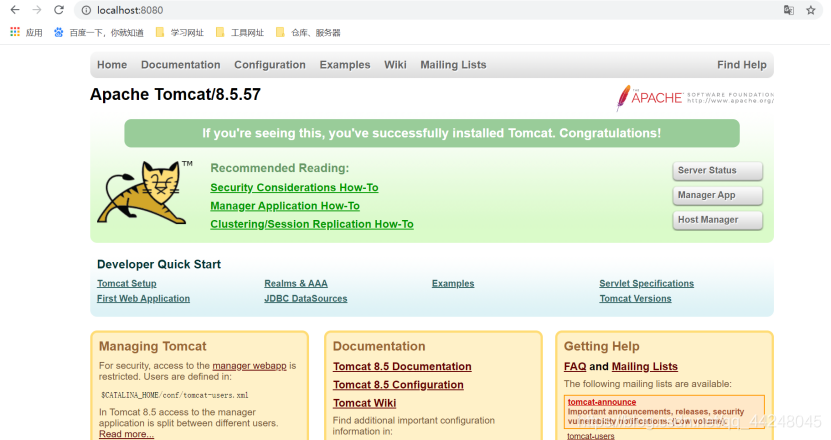Image resolution: width=831 pixels, height=440 pixels.
Task: Open the translate page icon
Action: 789,10
